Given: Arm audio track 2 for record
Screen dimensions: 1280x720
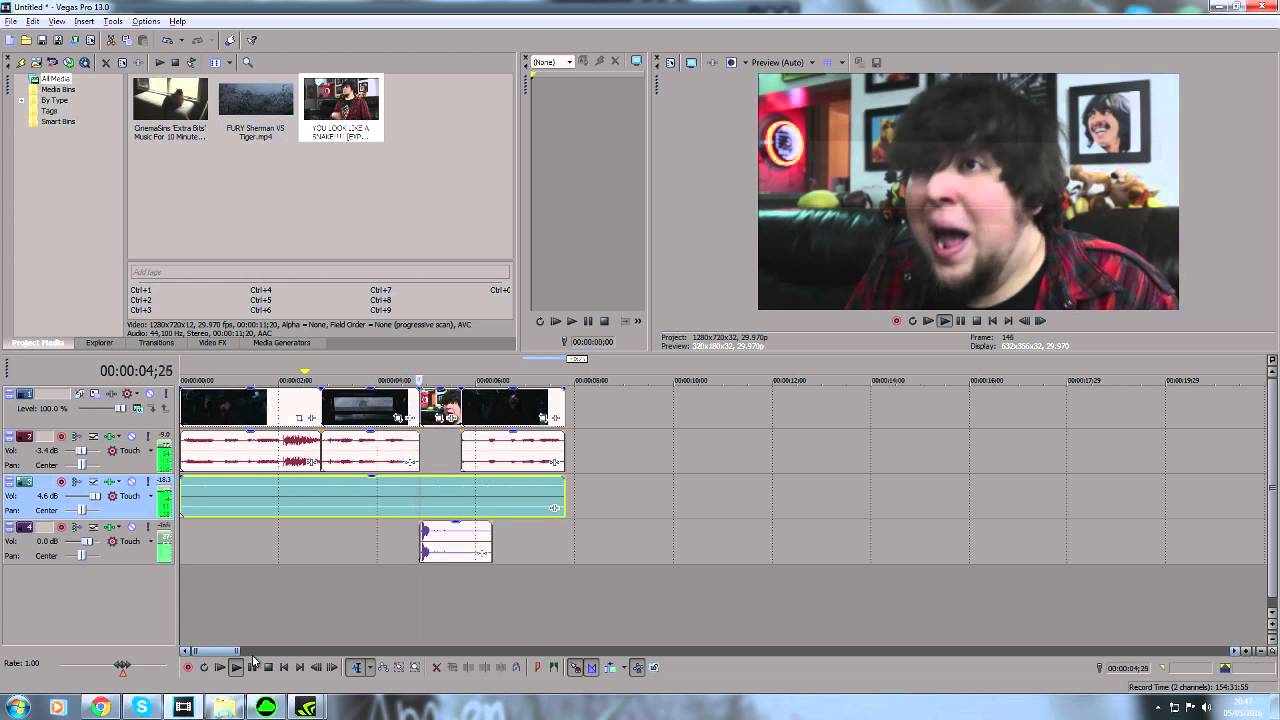Looking at the screenshot, I should pyautogui.click(x=61, y=437).
